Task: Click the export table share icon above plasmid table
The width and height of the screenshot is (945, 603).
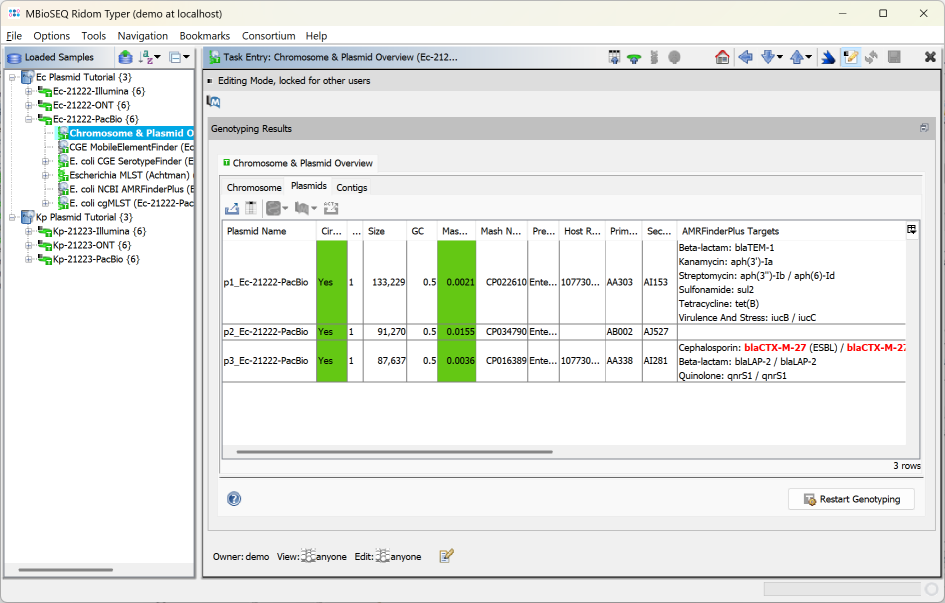Action: (231, 208)
